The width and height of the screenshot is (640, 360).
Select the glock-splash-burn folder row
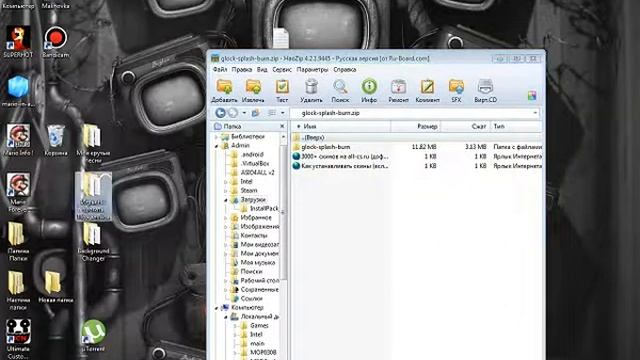(x=417, y=147)
